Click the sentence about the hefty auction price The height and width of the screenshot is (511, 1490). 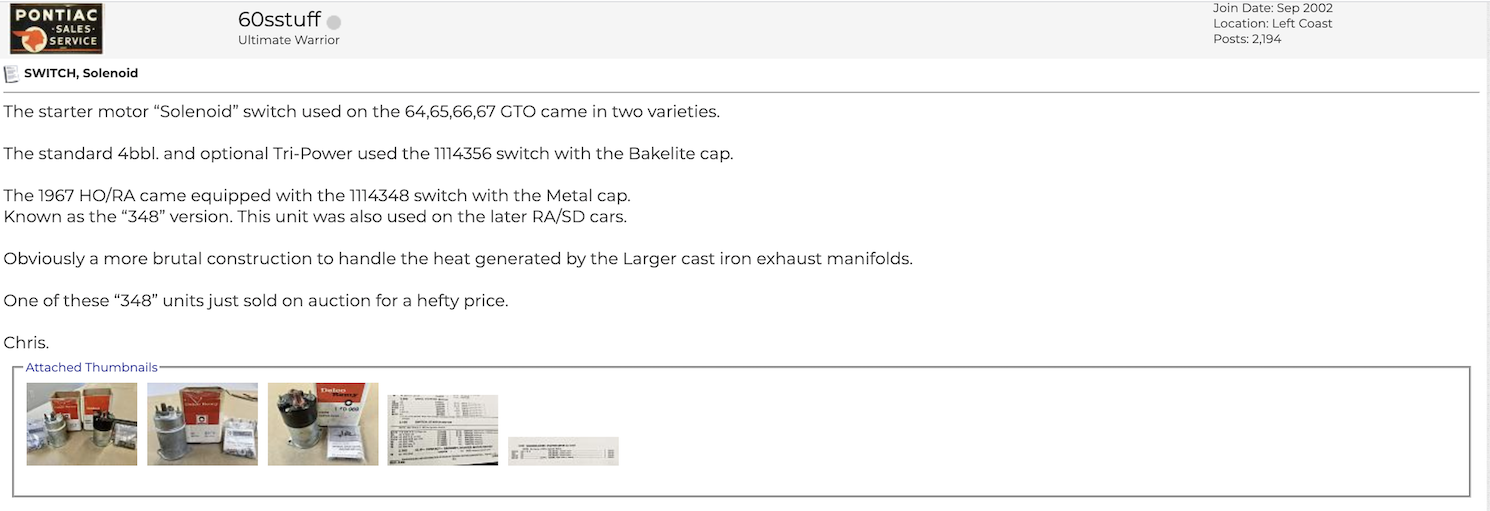256,301
